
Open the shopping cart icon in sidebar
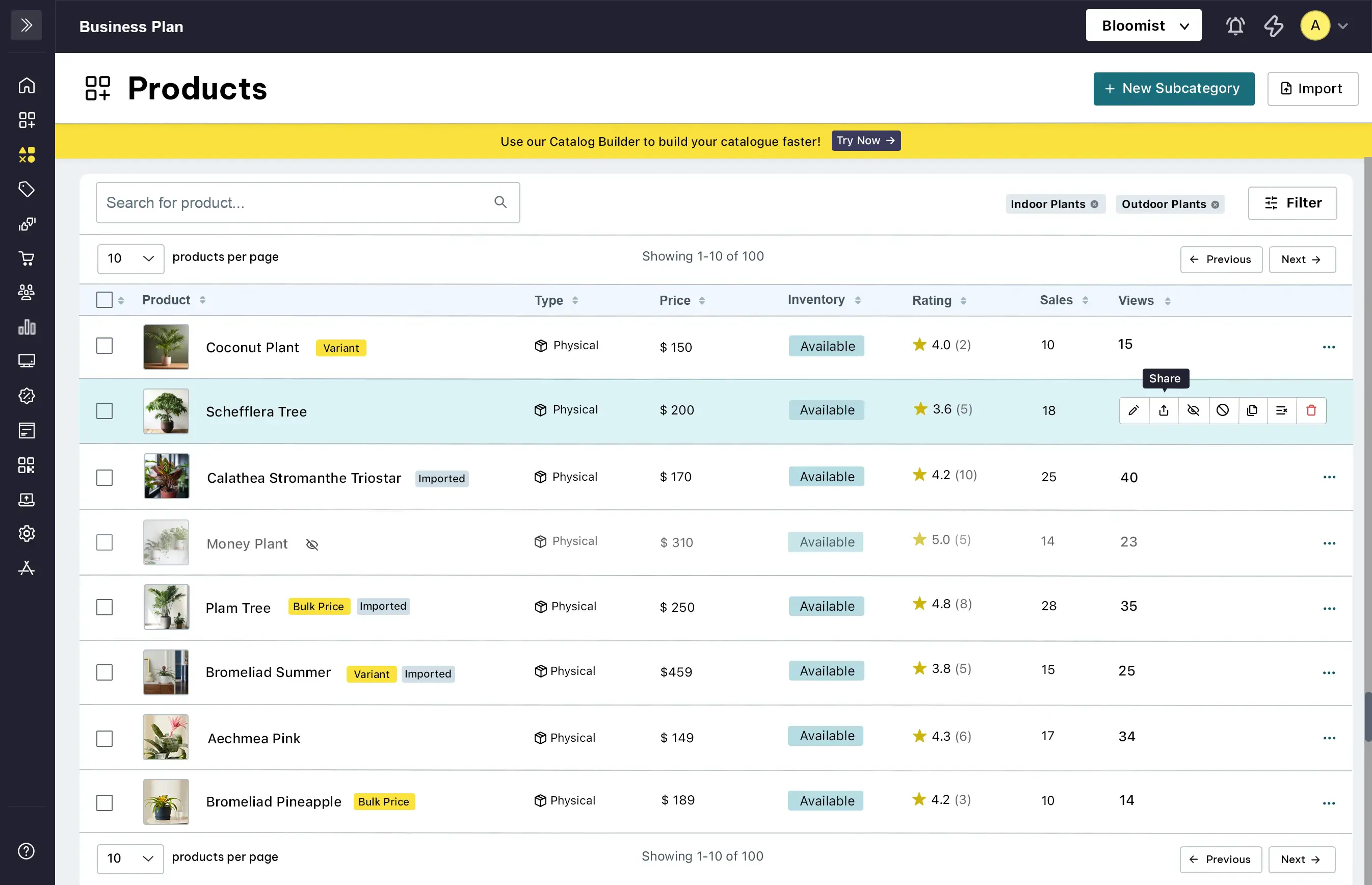27,258
